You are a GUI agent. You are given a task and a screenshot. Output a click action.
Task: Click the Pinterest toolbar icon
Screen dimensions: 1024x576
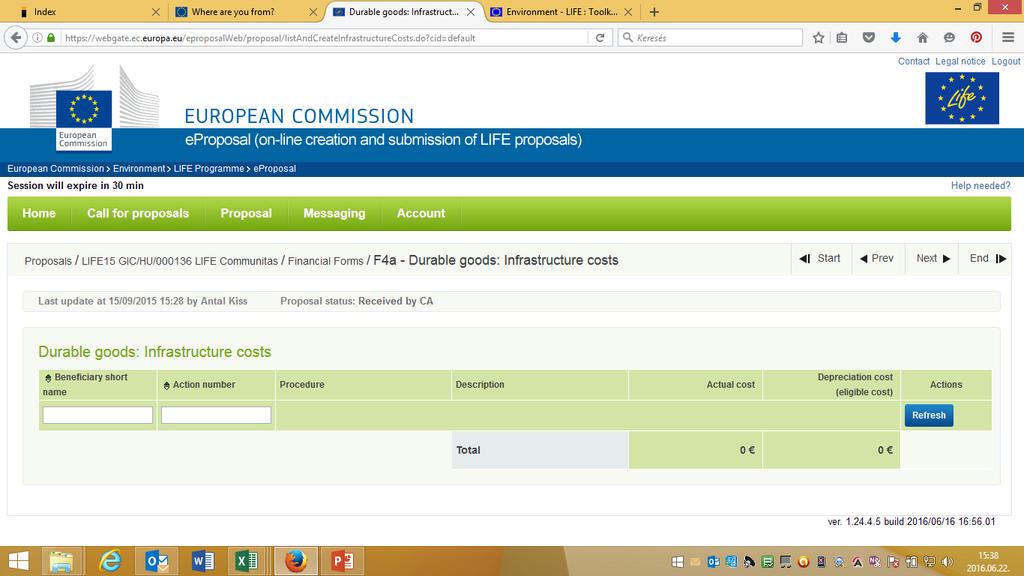[x=976, y=38]
